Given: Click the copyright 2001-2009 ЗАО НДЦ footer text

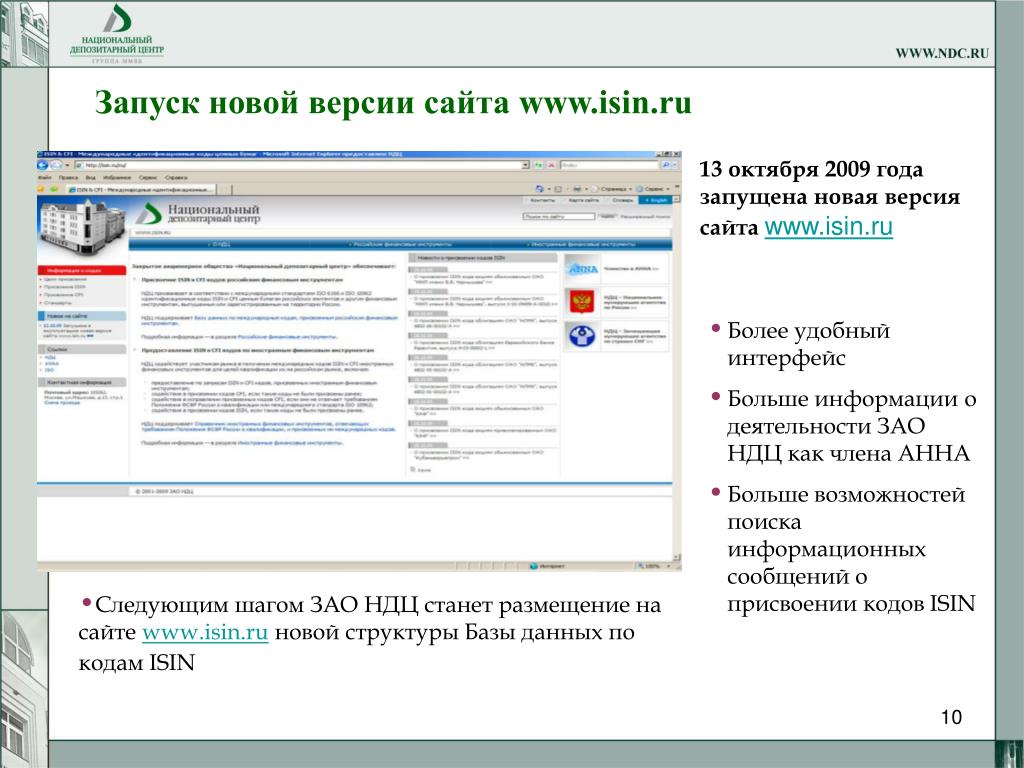Looking at the screenshot, I should (164, 491).
